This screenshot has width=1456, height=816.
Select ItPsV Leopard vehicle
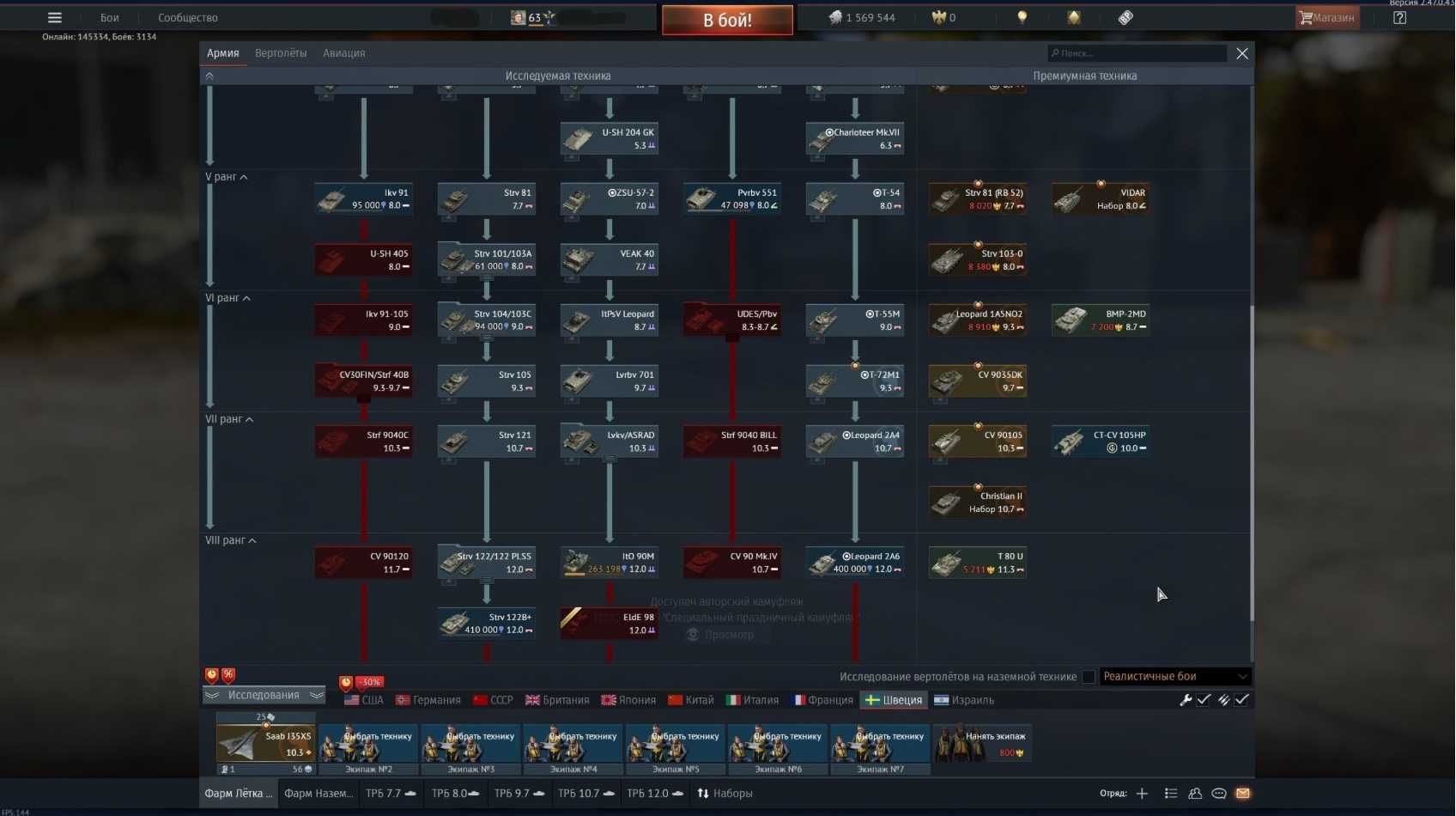(609, 320)
